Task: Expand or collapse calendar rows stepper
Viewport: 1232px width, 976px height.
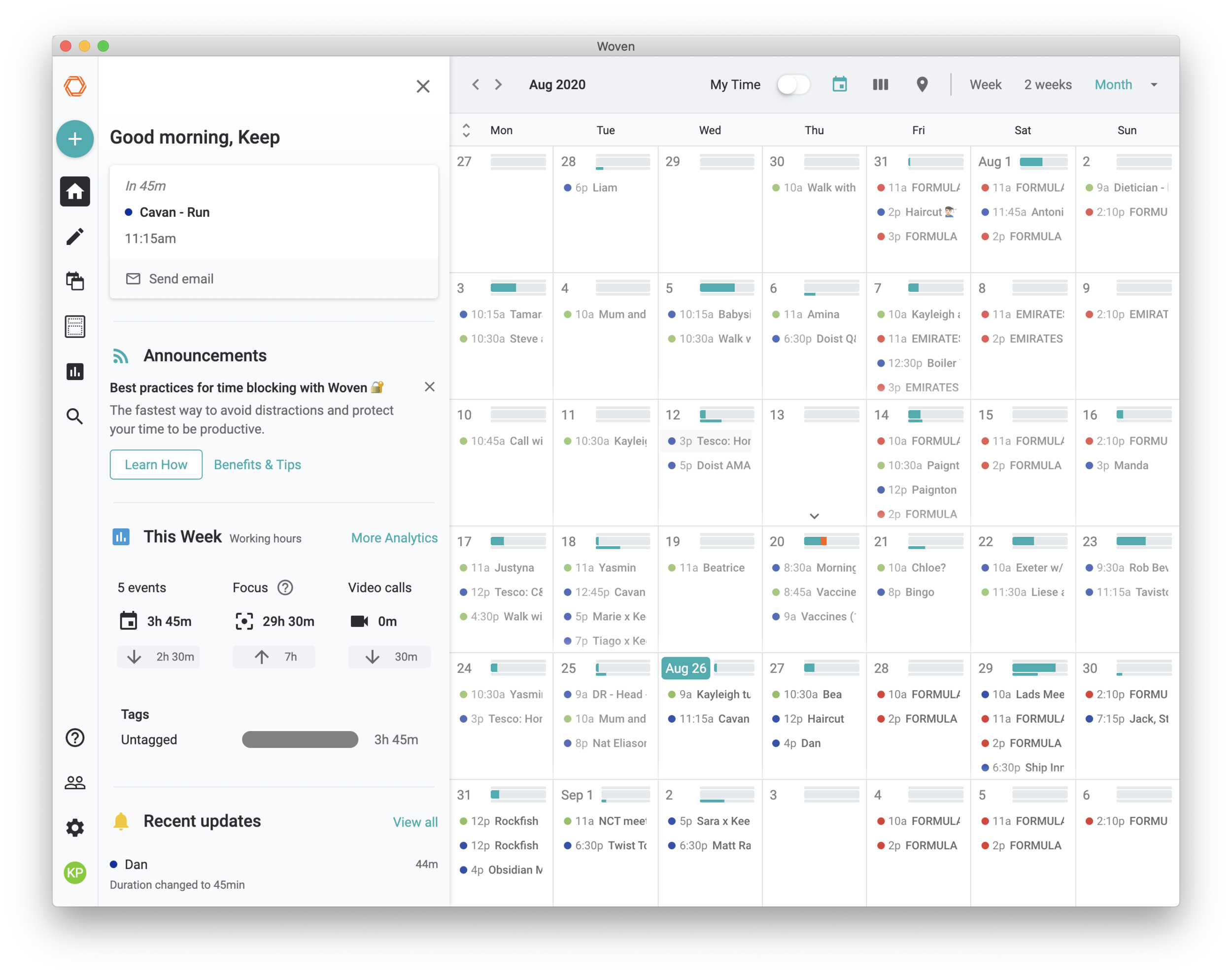Action: 466,130
